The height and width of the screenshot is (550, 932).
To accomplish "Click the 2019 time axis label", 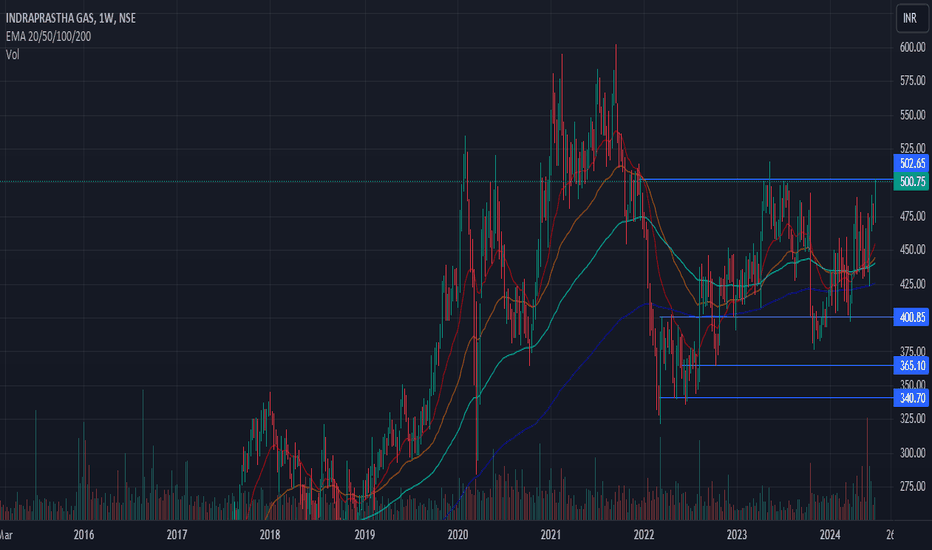I will pyautogui.click(x=364, y=535).
